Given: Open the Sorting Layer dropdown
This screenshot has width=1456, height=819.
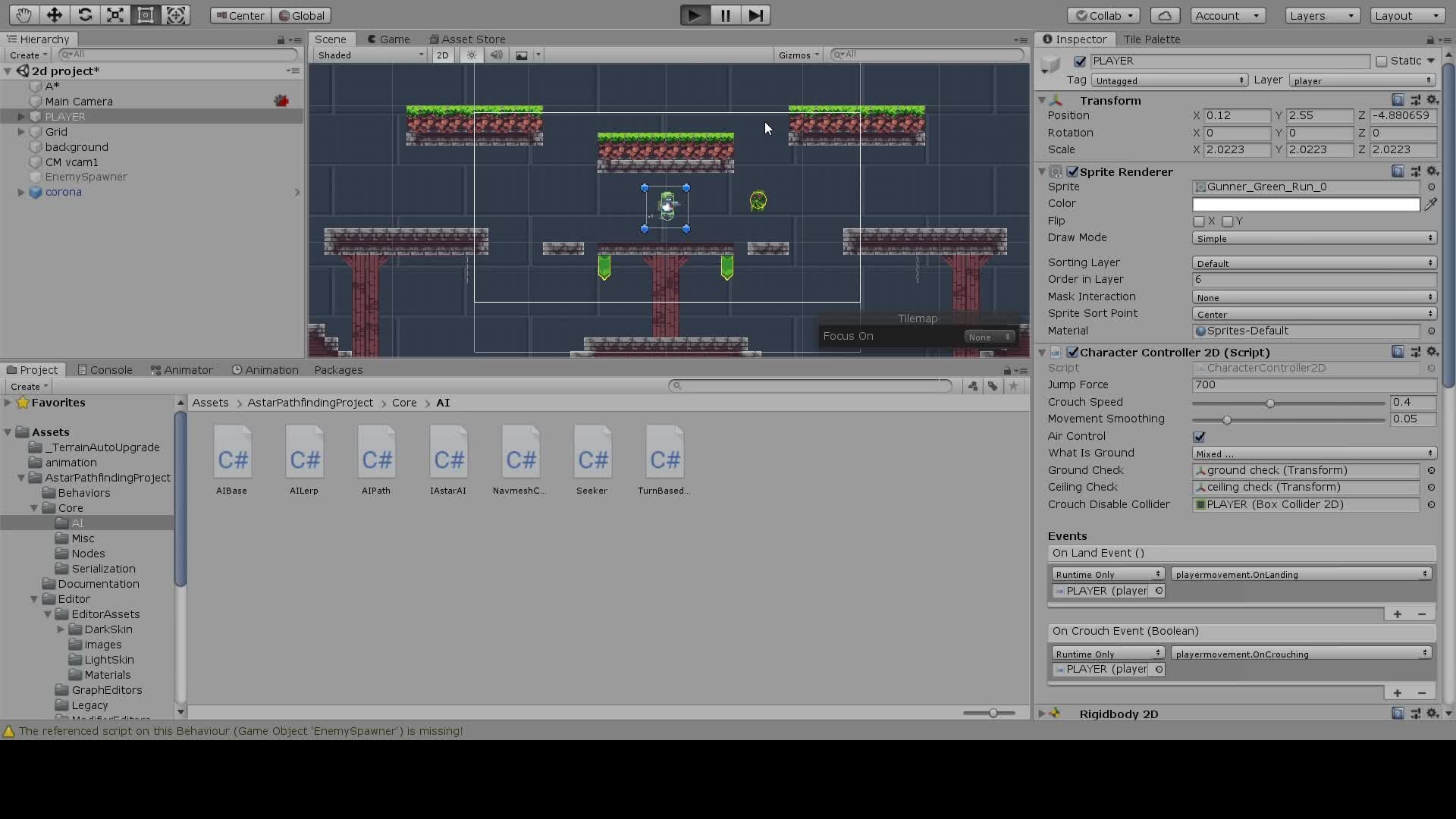Looking at the screenshot, I should pyautogui.click(x=1313, y=262).
